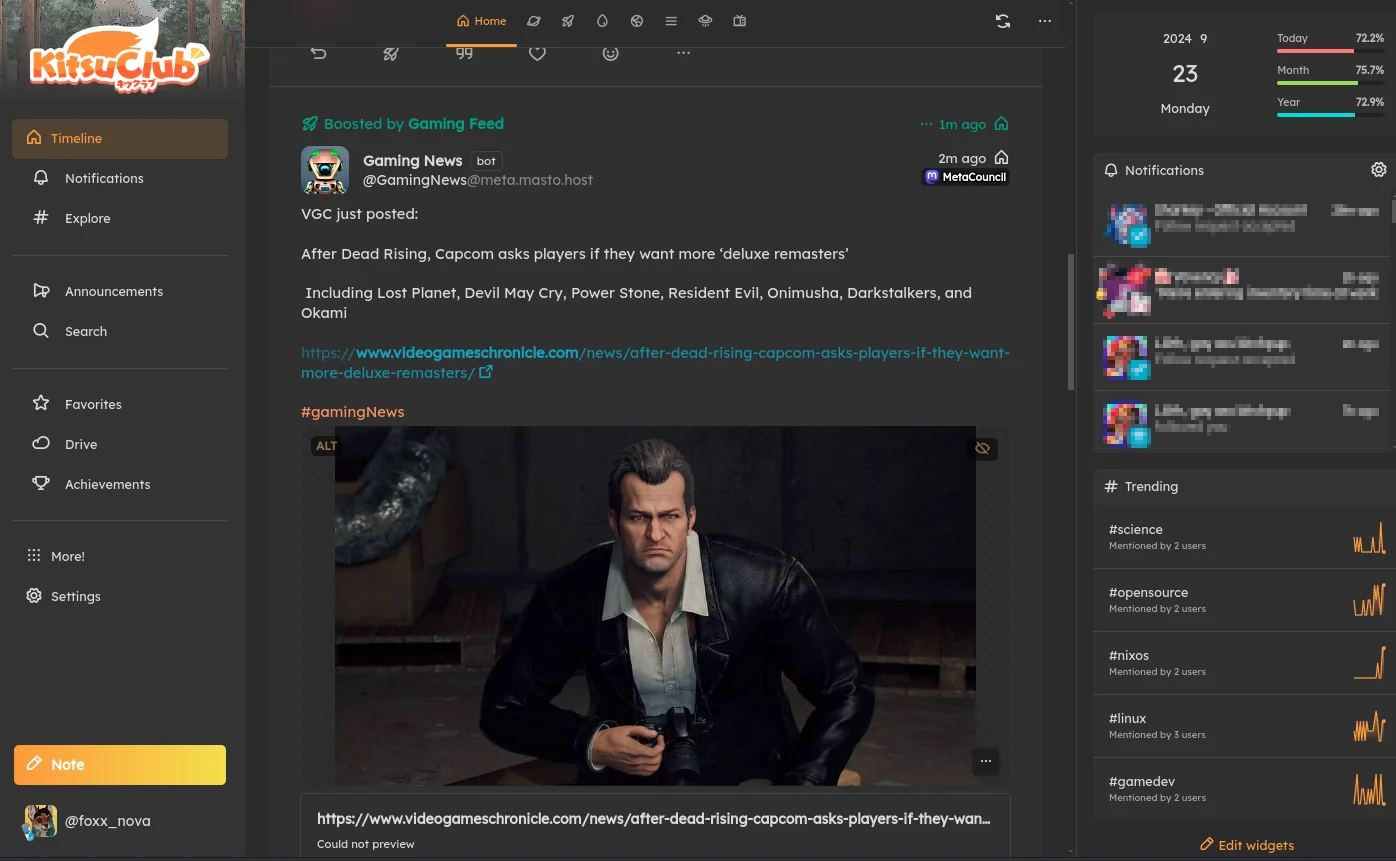Open the Gaming Feed booster profile link
The height and width of the screenshot is (861, 1396).
pos(456,124)
